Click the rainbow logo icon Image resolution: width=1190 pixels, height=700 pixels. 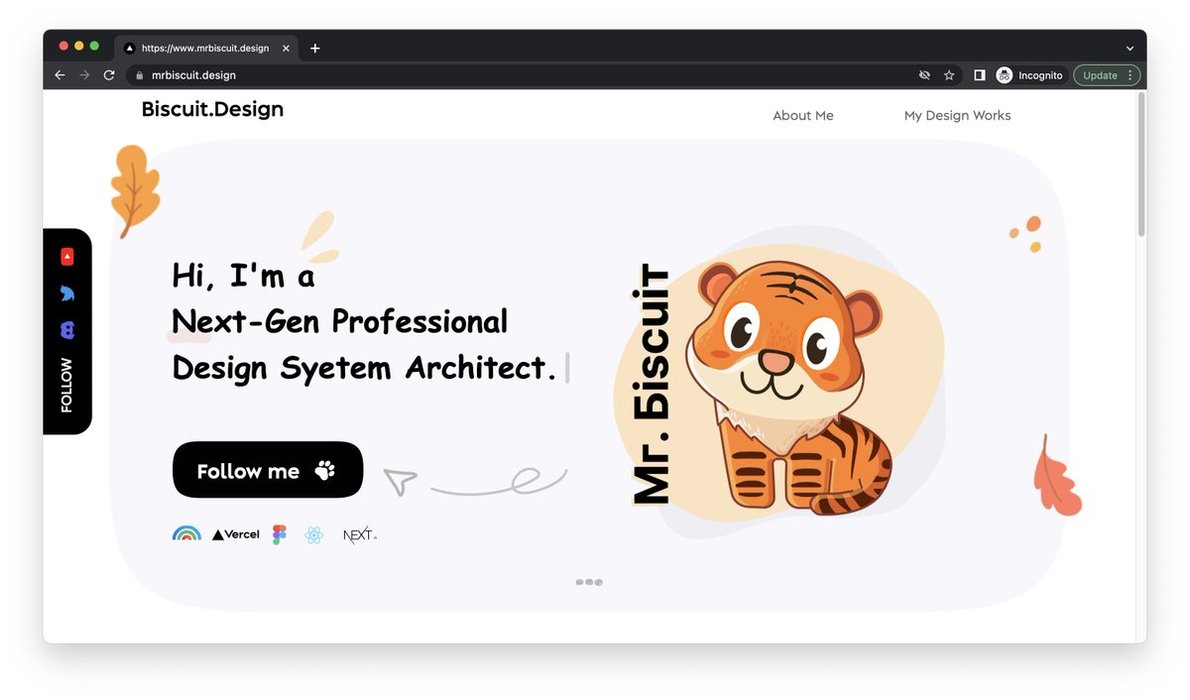point(187,534)
